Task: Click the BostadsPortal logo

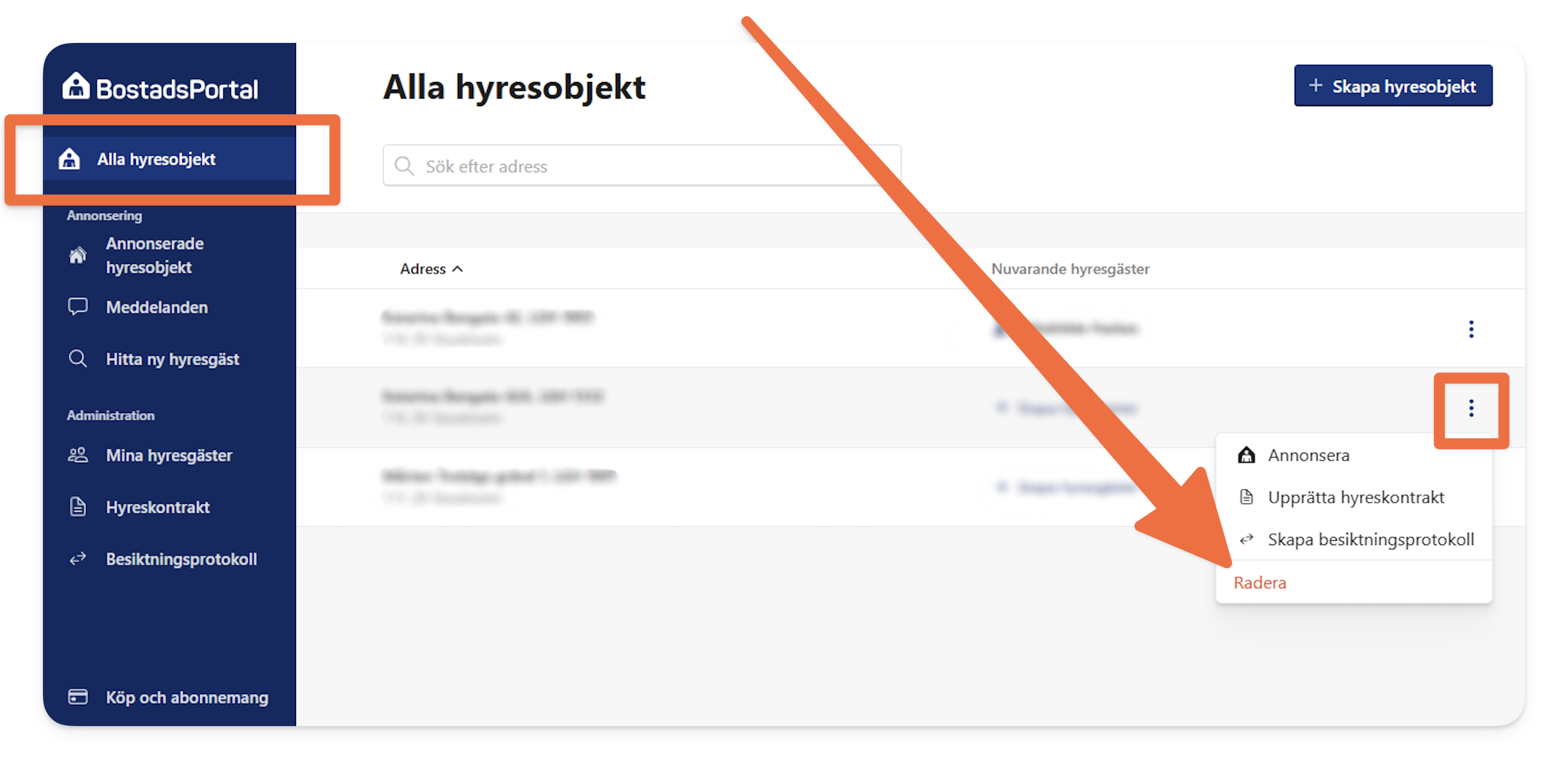Action: click(160, 87)
